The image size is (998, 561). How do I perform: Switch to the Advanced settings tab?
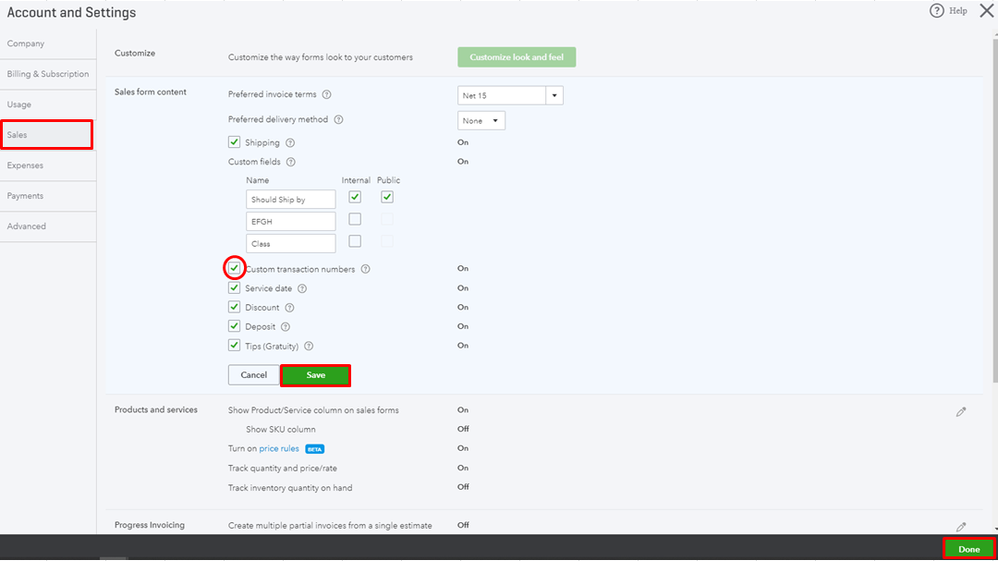pyautogui.click(x=27, y=226)
